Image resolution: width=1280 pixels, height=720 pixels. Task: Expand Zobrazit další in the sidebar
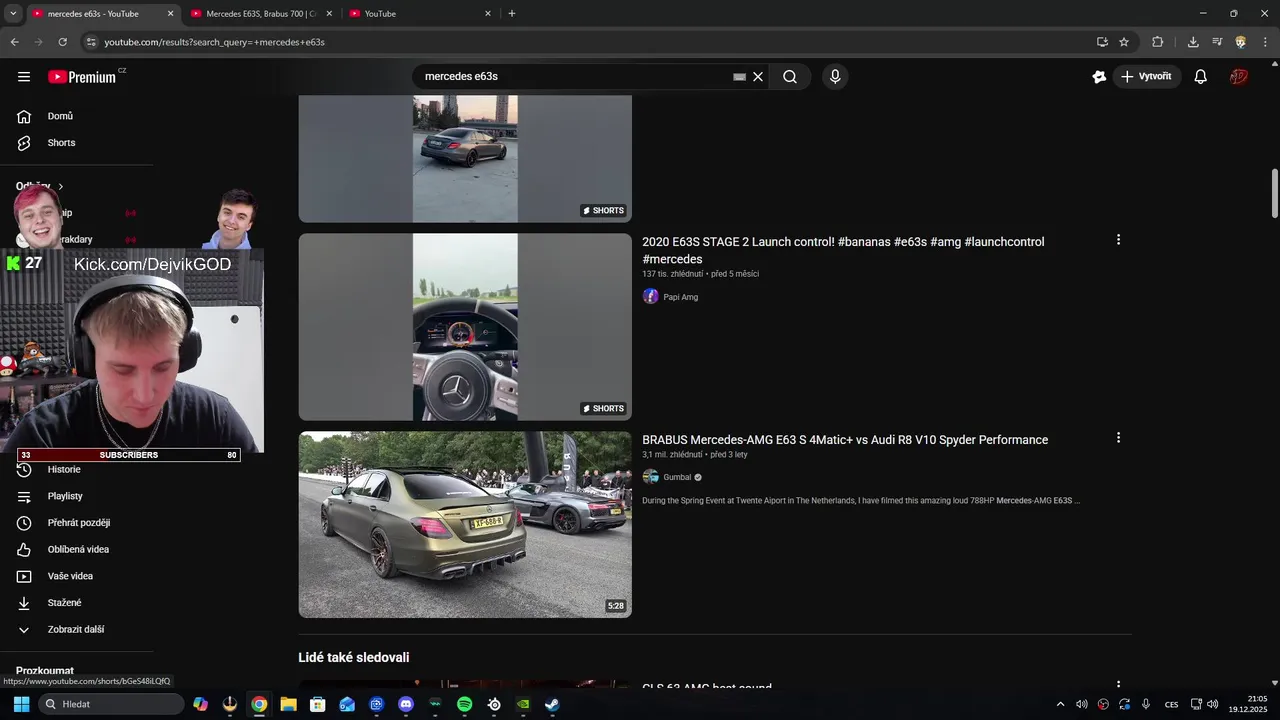click(x=77, y=630)
